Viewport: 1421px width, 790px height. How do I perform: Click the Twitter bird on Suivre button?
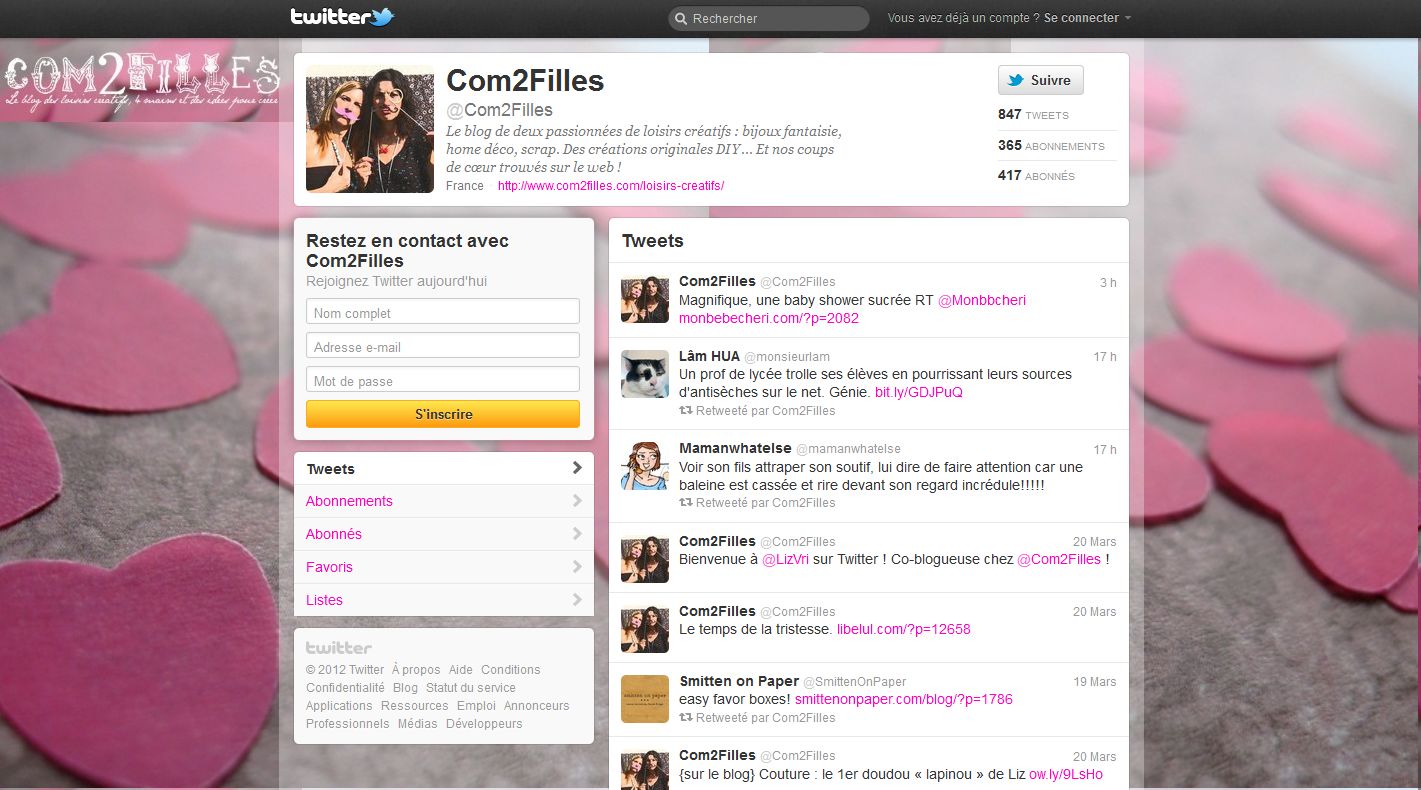pyautogui.click(x=1016, y=81)
